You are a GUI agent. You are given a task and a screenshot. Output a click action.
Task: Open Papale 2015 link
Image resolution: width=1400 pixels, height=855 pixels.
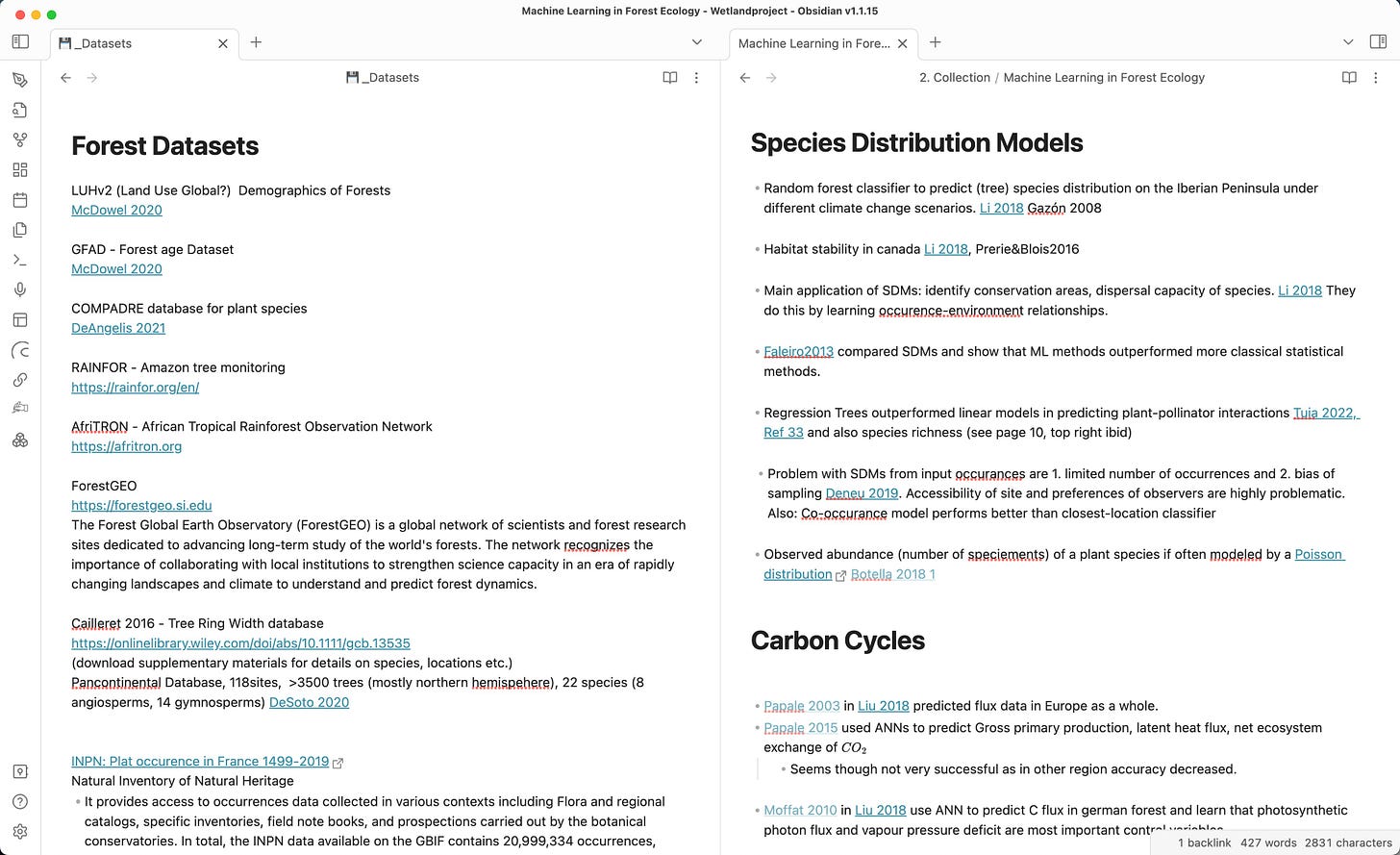pos(800,728)
